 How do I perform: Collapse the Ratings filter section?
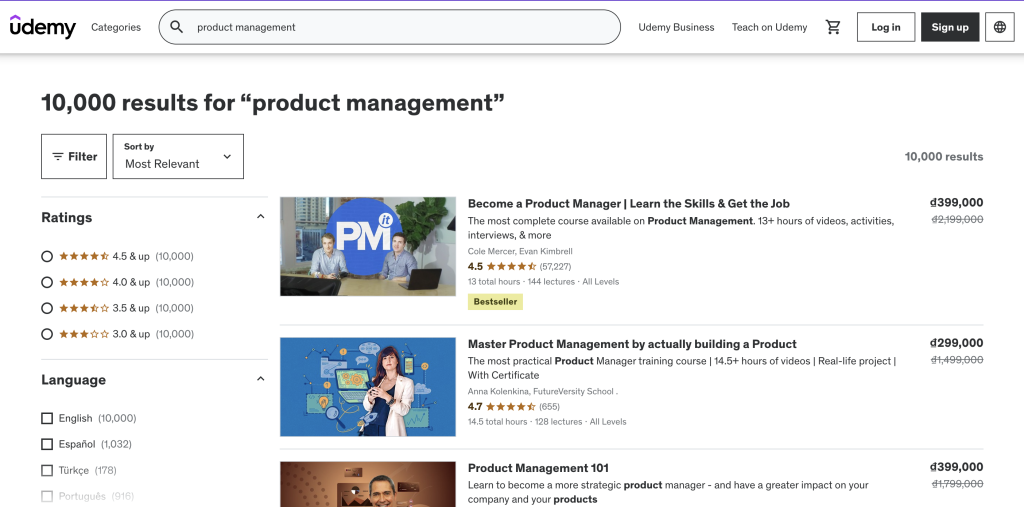pos(261,217)
